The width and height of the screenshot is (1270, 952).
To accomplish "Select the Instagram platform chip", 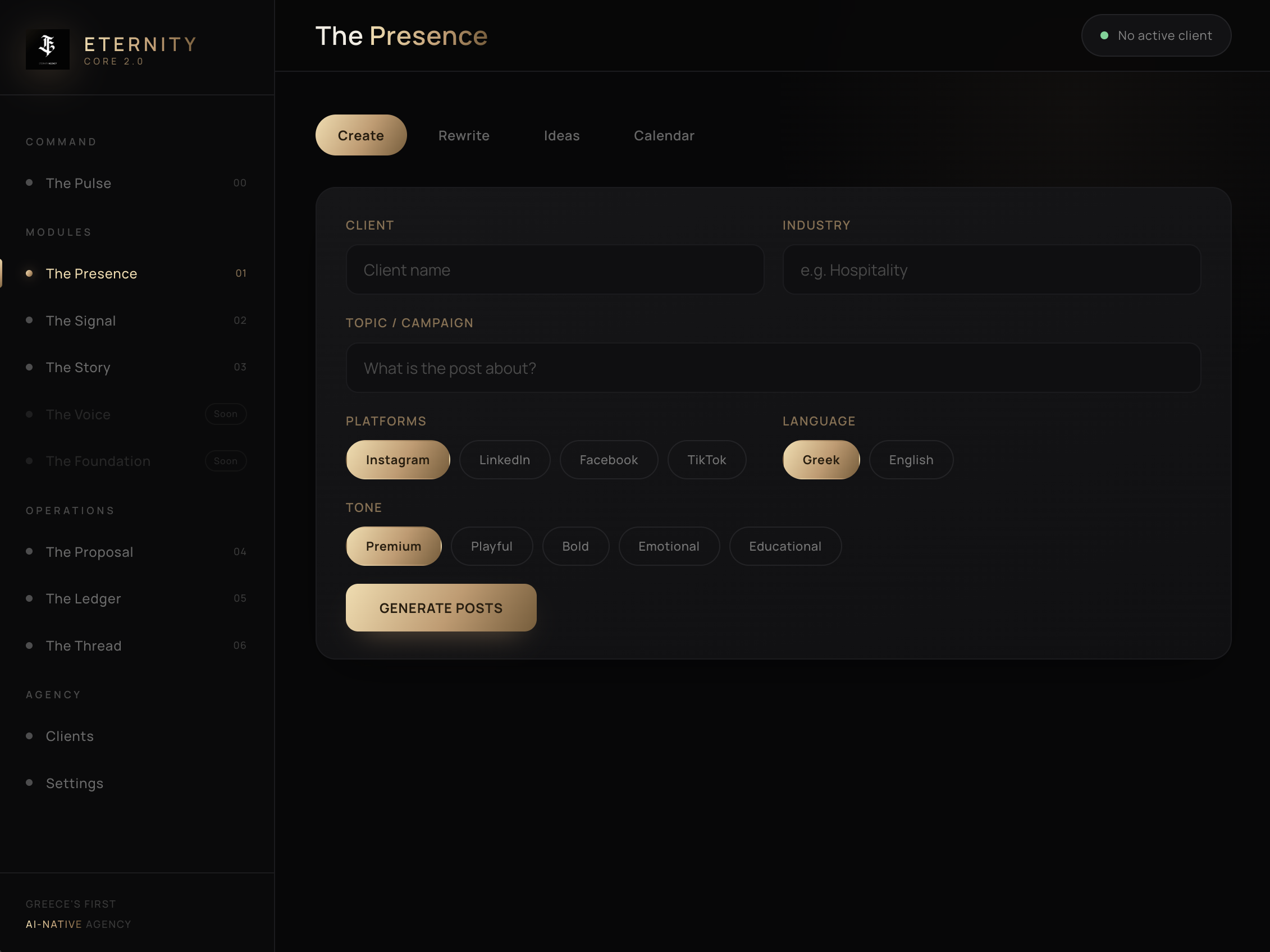I will click(398, 460).
